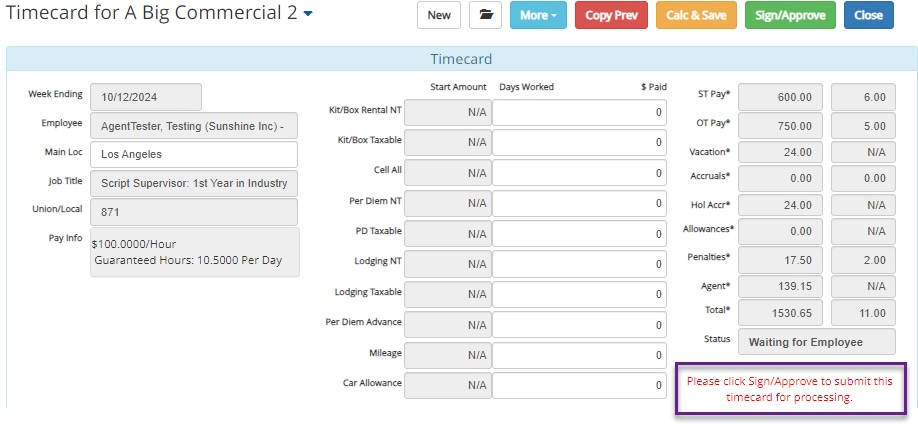Click the Job Title field
This screenshot has width=918, height=428.
(194, 183)
